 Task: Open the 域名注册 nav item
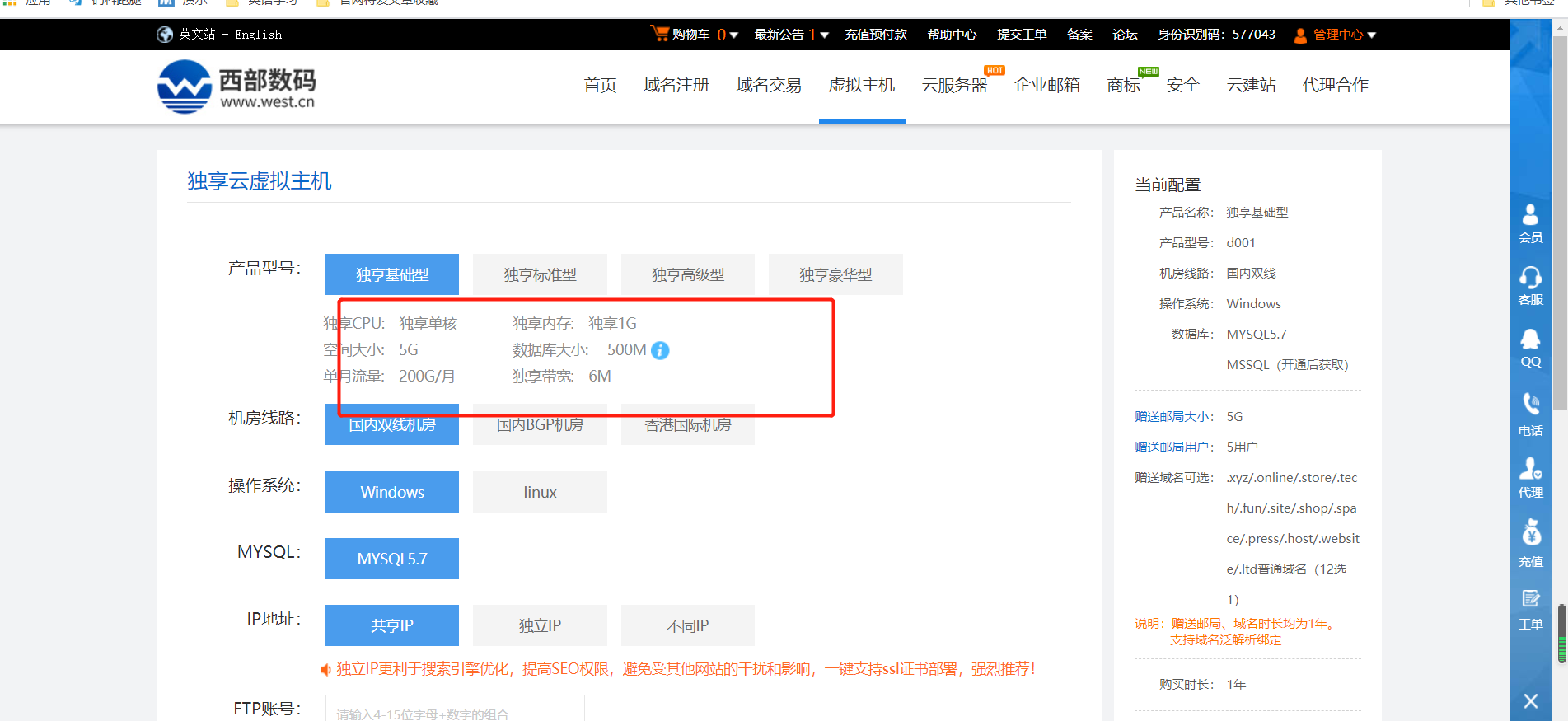676,85
